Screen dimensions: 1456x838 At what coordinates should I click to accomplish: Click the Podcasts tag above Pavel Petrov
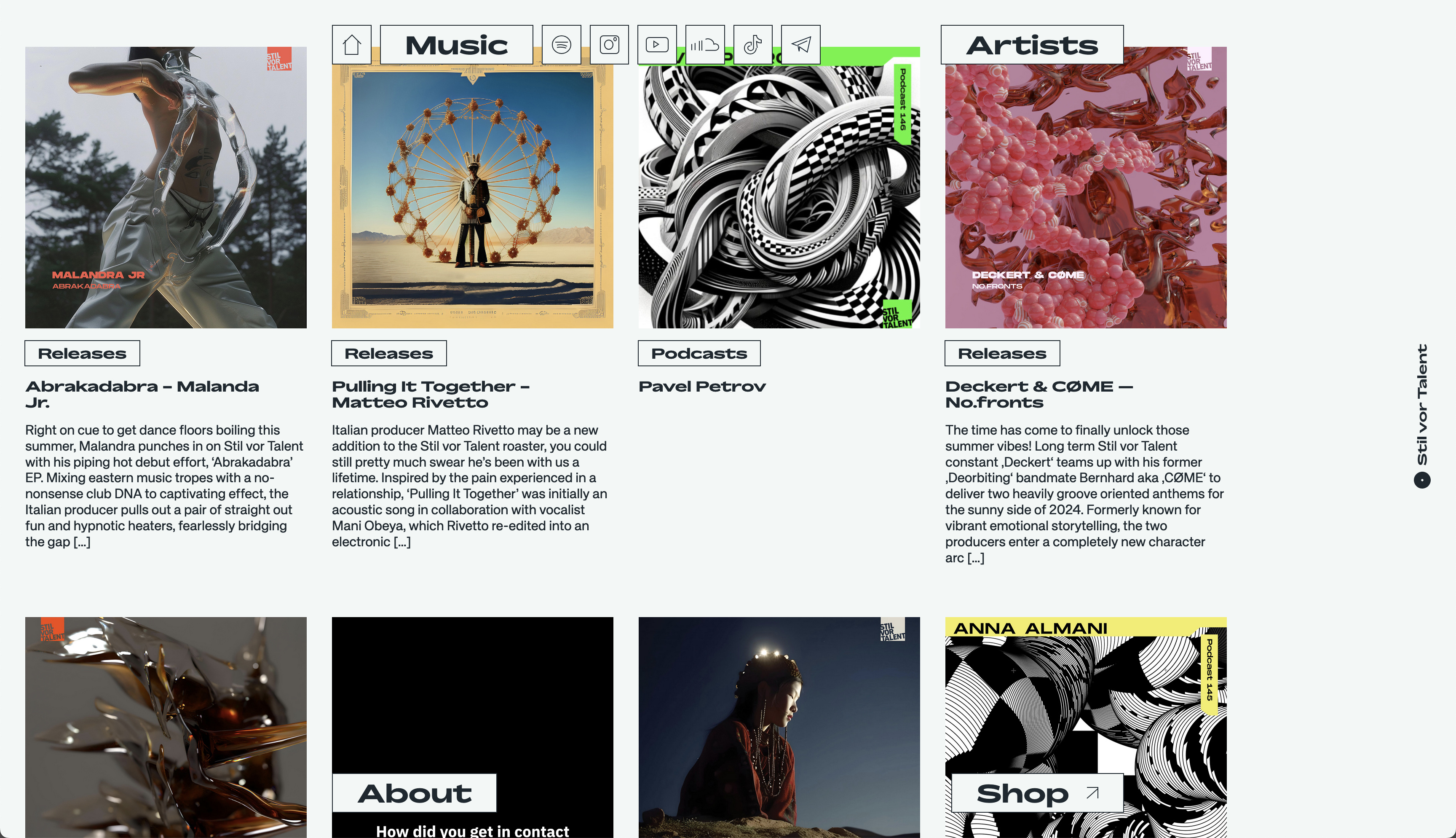tap(699, 353)
